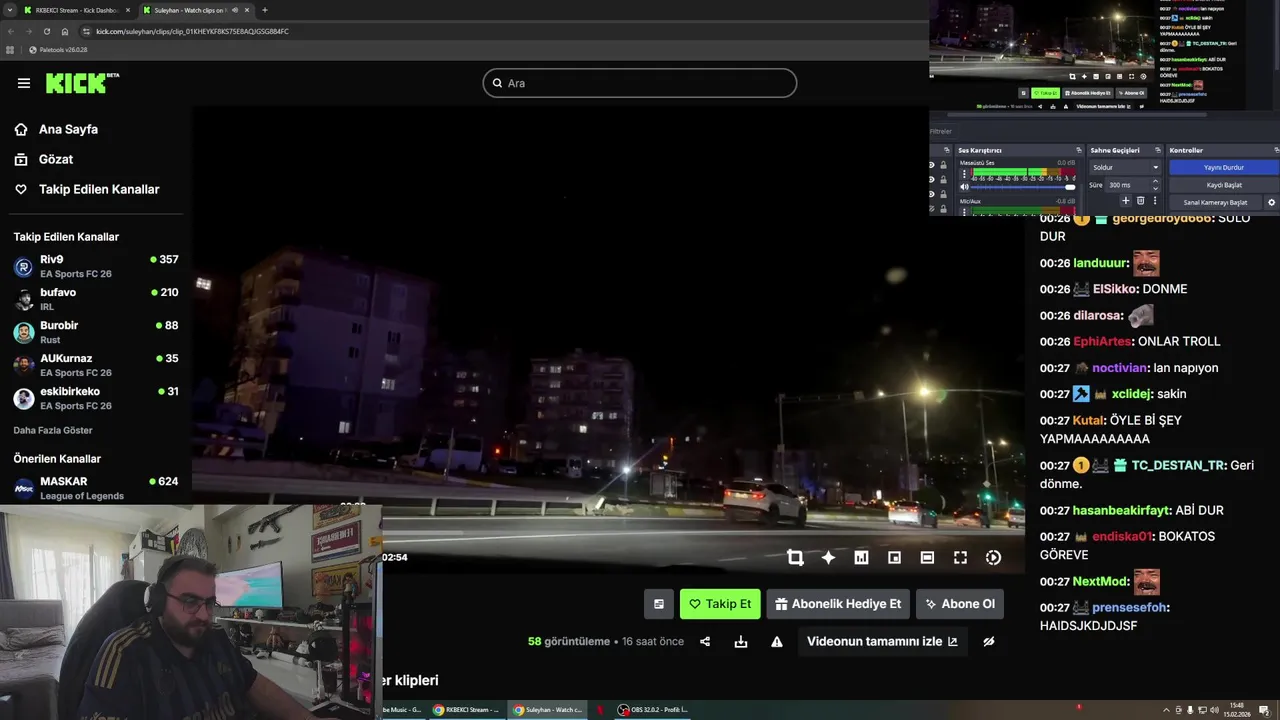The width and height of the screenshot is (1280, 720).
Task: Click the Filtreler button in OBS
Action: (941, 131)
